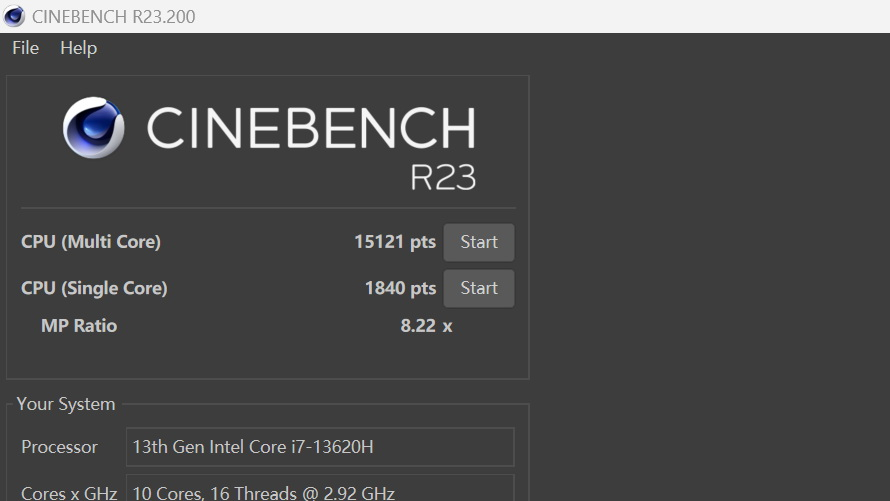The height and width of the screenshot is (501, 890).
Task: Click the R23 version text under the logo
Action: click(x=443, y=178)
